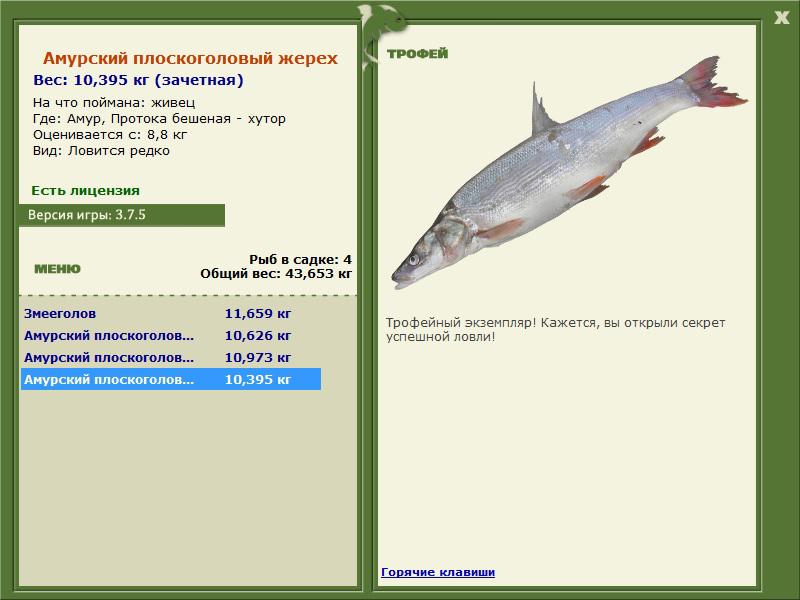This screenshot has height=600, width=800.
Task: Open the МЕНЮ menu
Action: click(x=58, y=269)
